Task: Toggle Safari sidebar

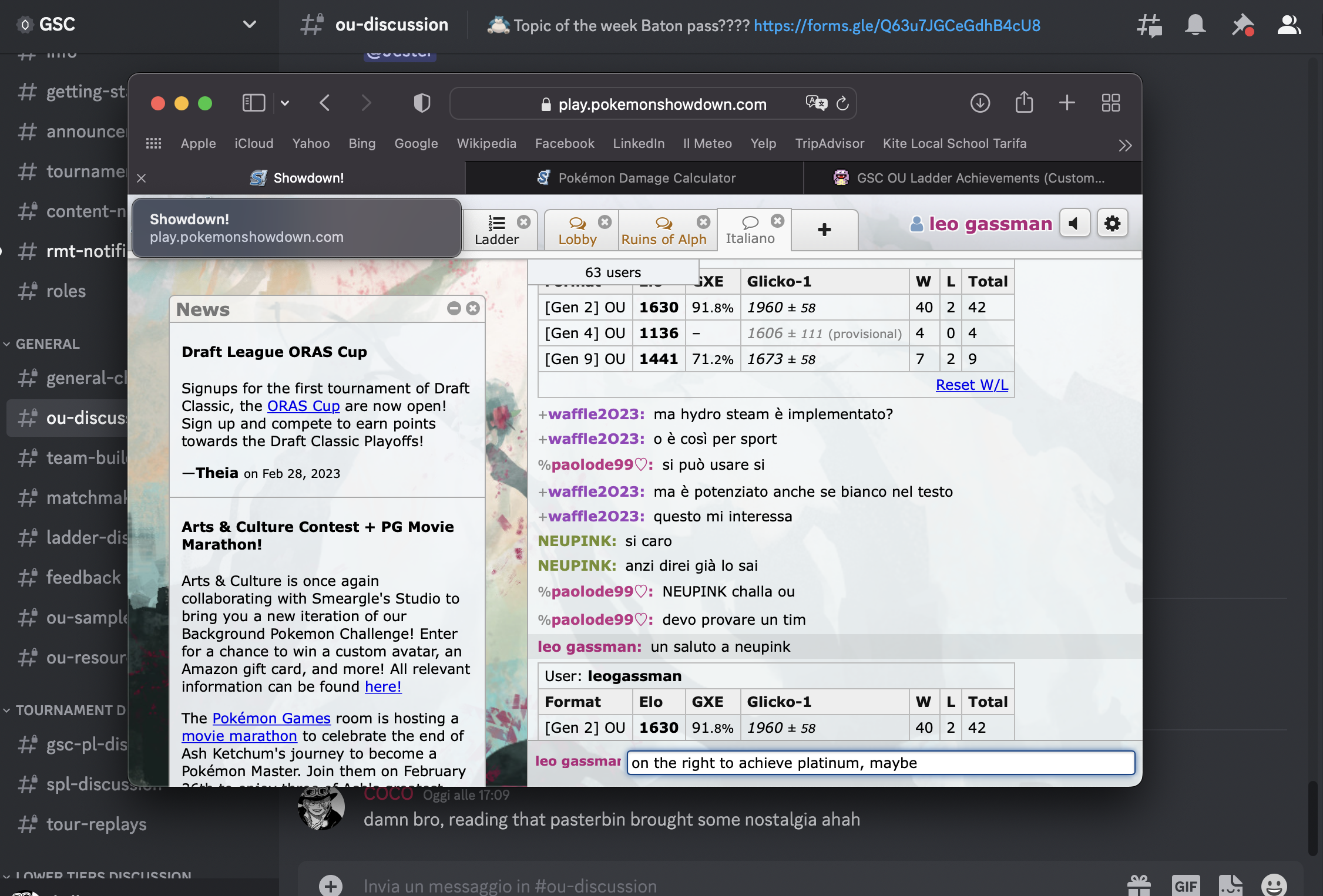Action: pyautogui.click(x=254, y=103)
